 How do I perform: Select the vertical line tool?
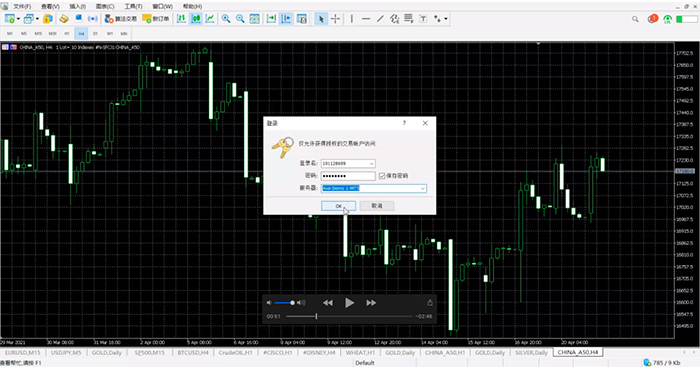(352, 19)
